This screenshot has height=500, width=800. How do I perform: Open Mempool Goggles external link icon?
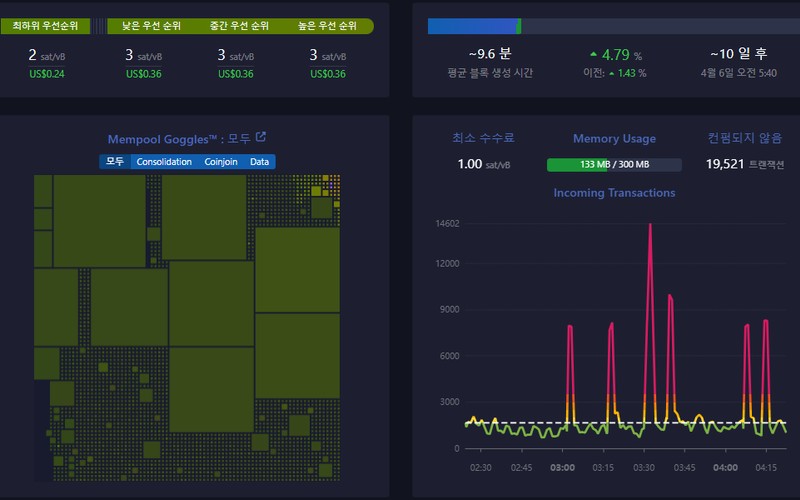(261, 137)
